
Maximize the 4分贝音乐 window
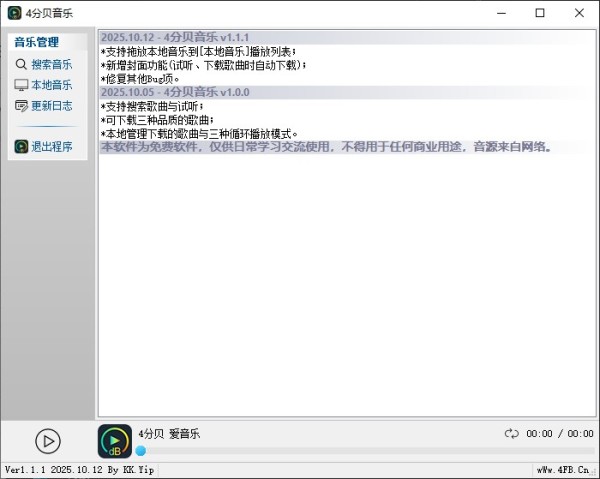(540, 13)
